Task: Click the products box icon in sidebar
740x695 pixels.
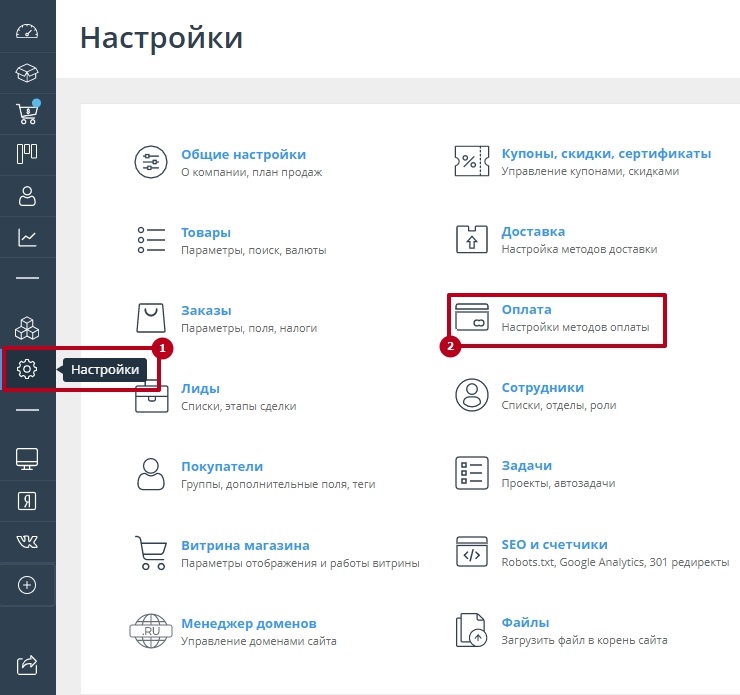Action: 27,73
